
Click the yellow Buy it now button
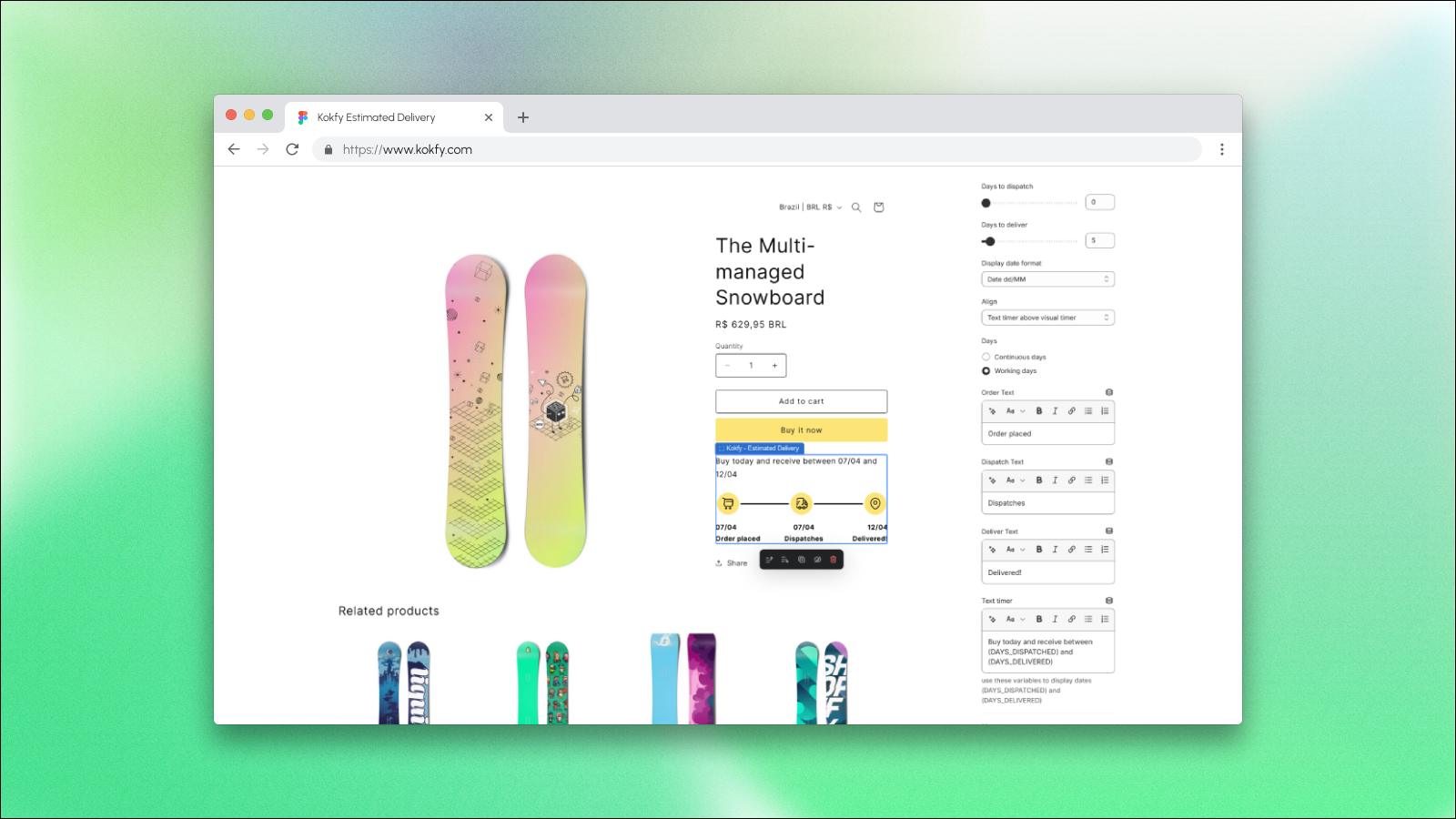tap(802, 430)
